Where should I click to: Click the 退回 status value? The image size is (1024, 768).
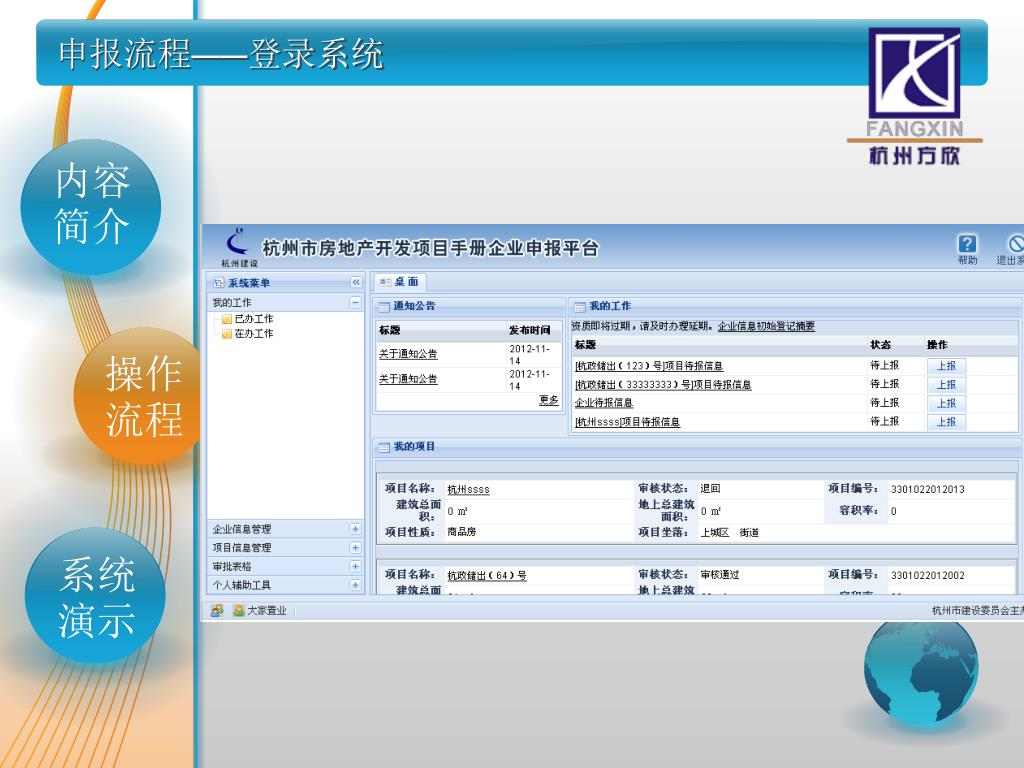[x=710, y=488]
